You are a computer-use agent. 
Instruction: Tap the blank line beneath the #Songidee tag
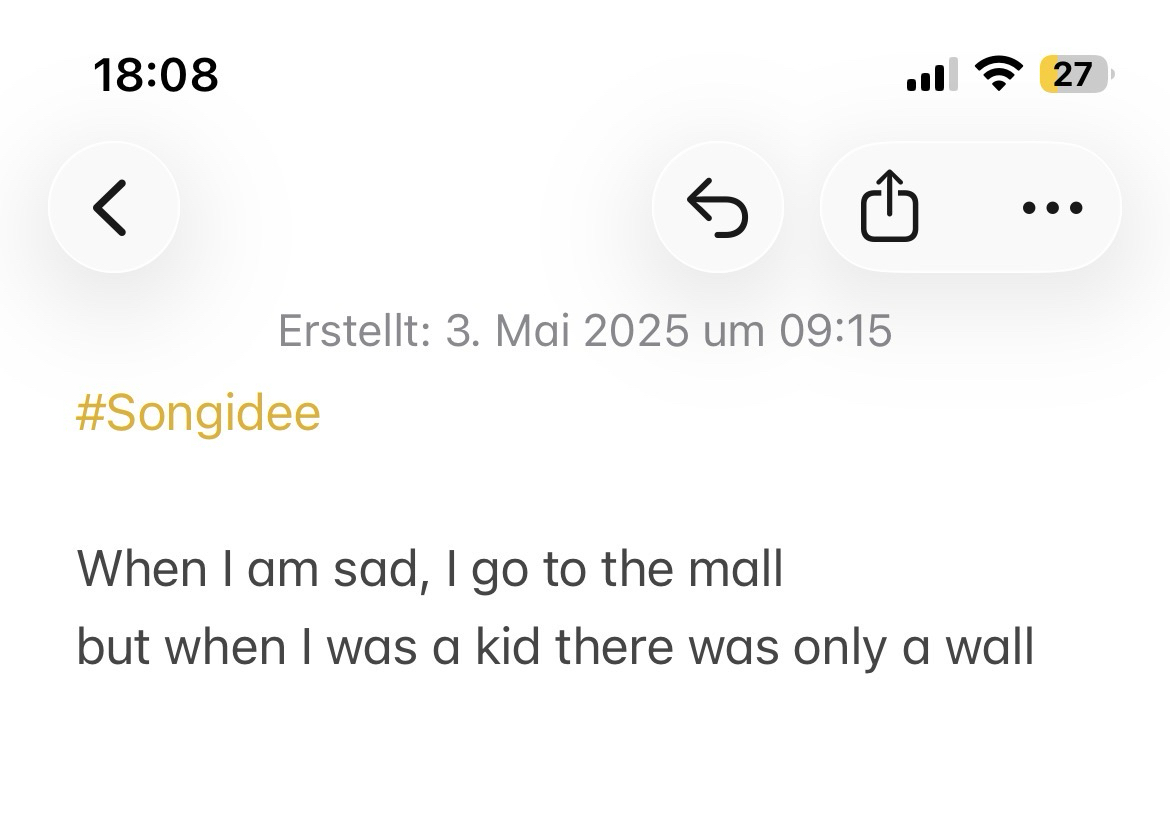point(585,490)
